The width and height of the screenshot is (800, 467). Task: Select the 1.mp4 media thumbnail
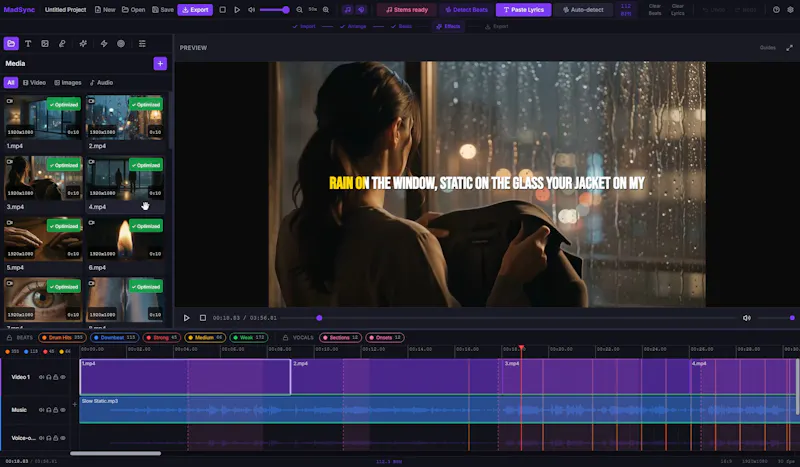tap(43, 117)
